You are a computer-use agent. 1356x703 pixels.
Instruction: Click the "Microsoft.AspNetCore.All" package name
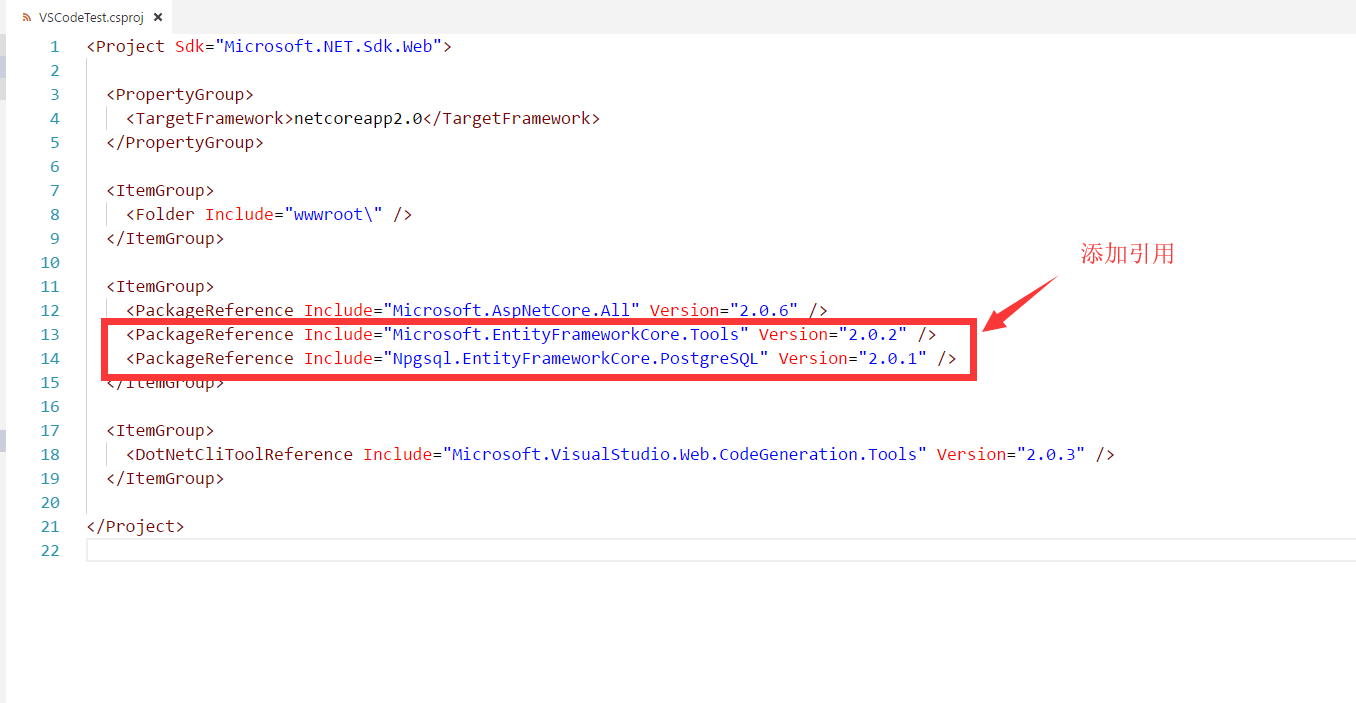coord(511,311)
